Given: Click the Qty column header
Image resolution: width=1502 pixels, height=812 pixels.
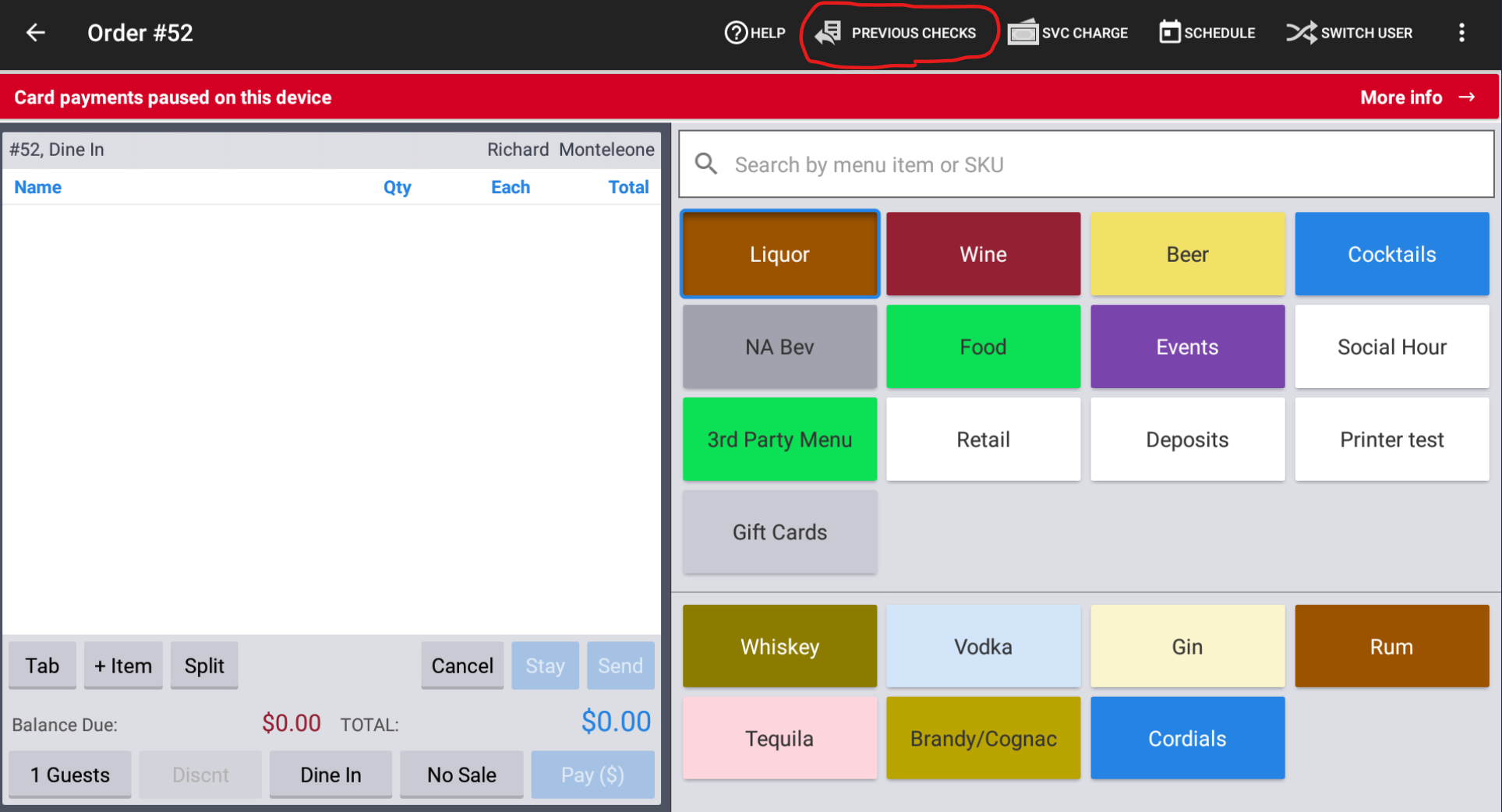Looking at the screenshot, I should pyautogui.click(x=397, y=187).
